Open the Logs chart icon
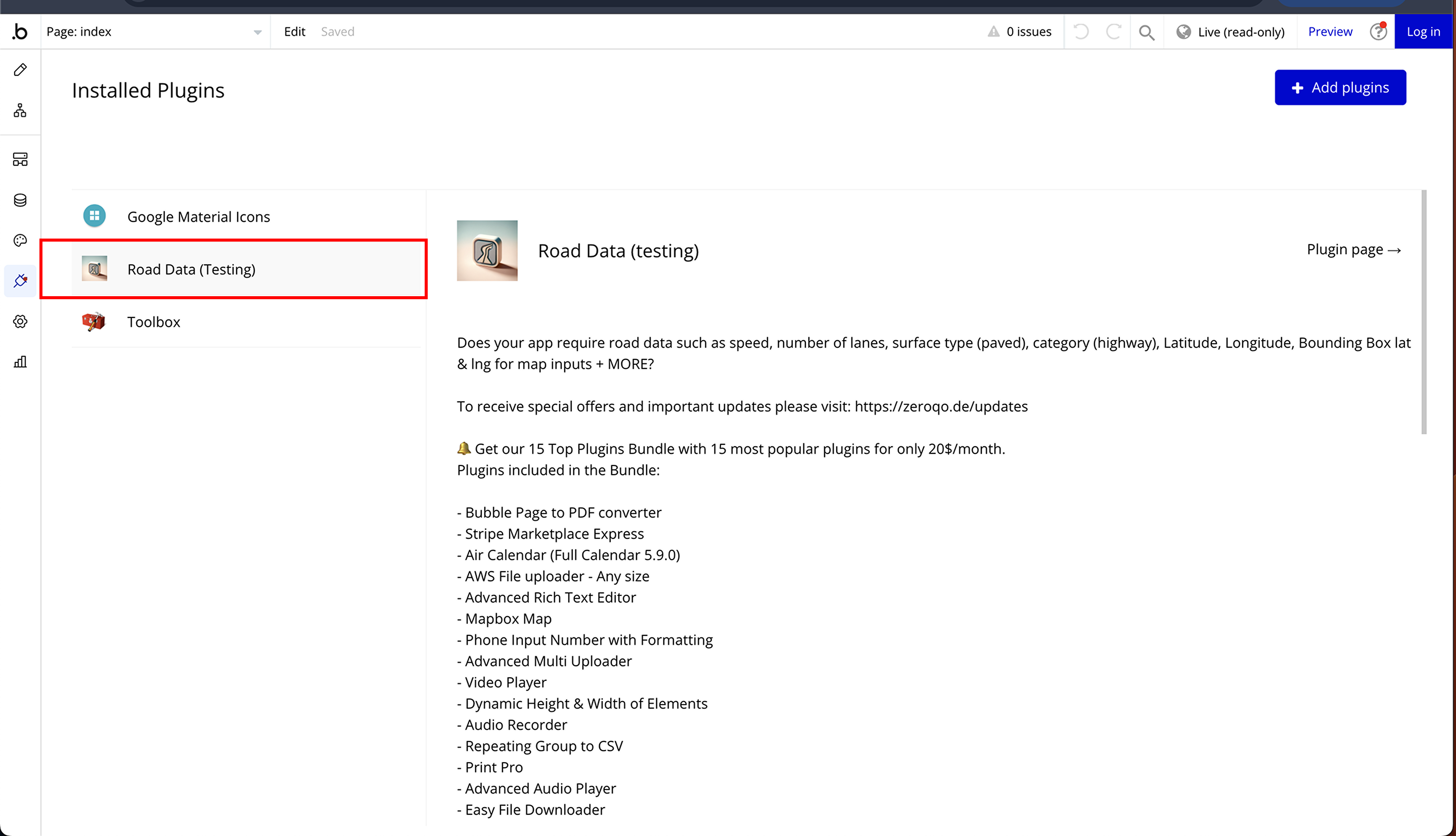The height and width of the screenshot is (836, 1456). click(20, 362)
